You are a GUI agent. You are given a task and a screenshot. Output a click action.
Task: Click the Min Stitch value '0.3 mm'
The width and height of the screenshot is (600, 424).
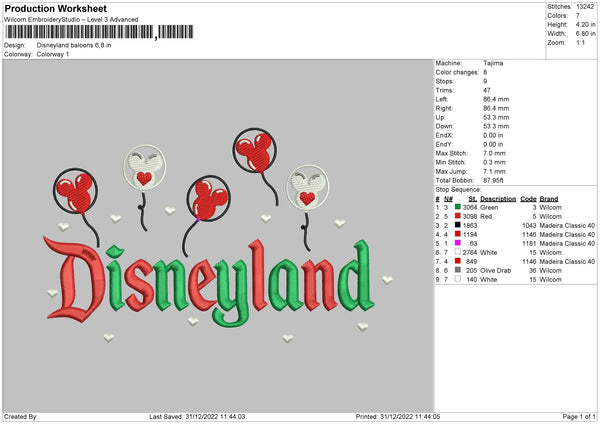point(494,162)
